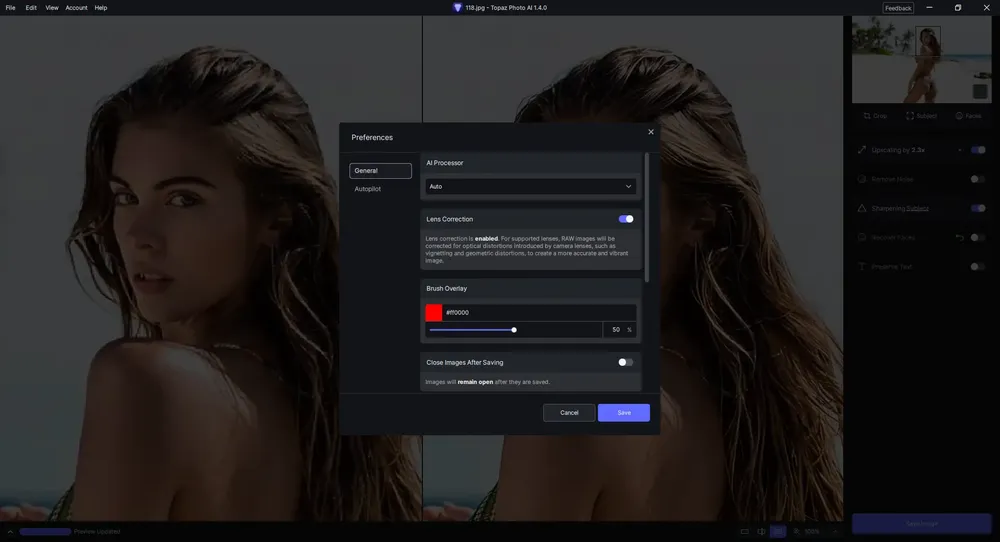Viewport: 1000px width, 542px height.
Task: Open the File menu
Action: pos(10,8)
